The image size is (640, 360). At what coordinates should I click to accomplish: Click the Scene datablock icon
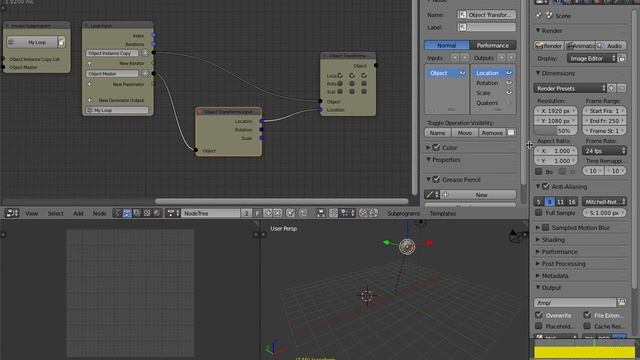(549, 16)
